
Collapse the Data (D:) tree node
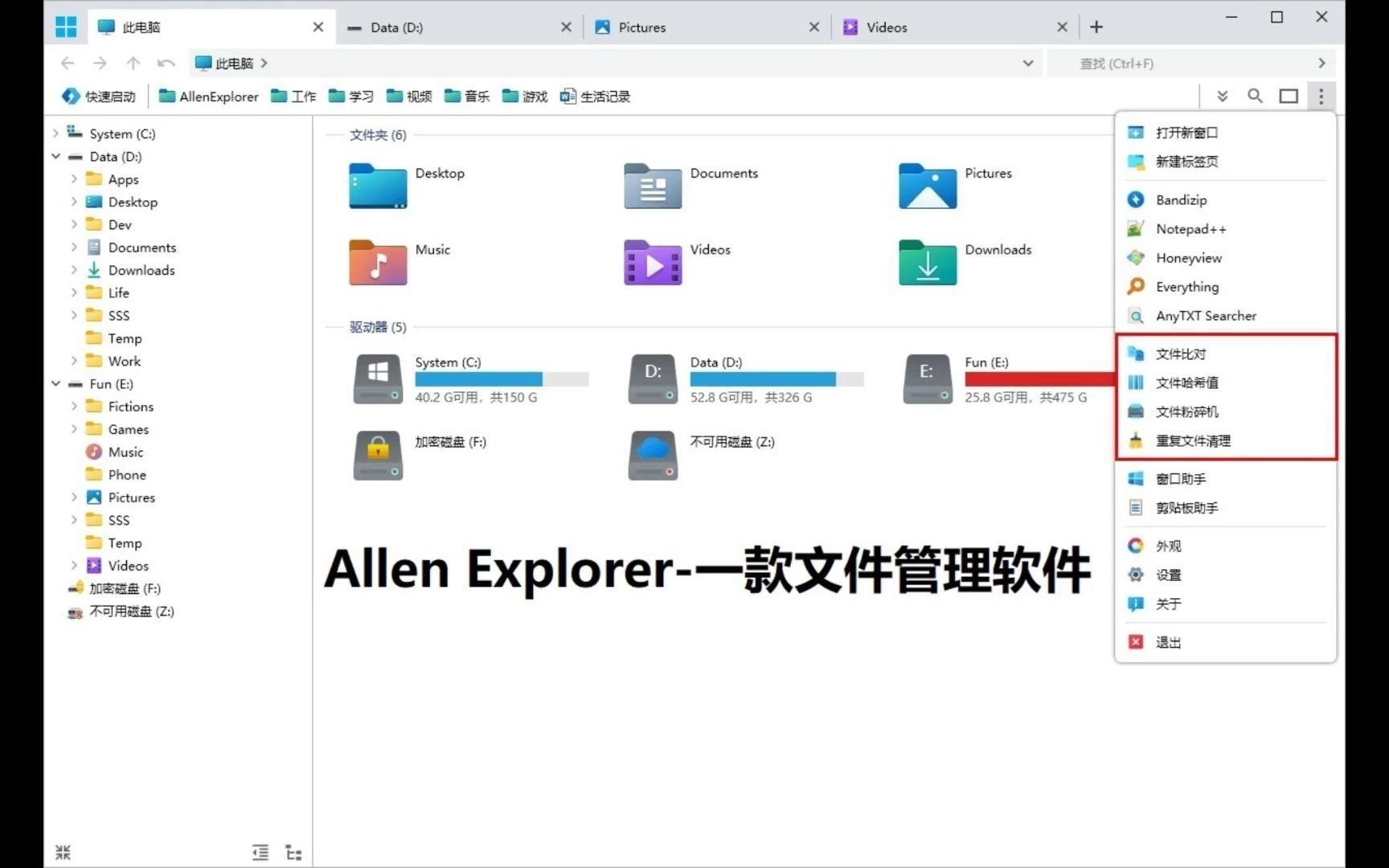(55, 156)
